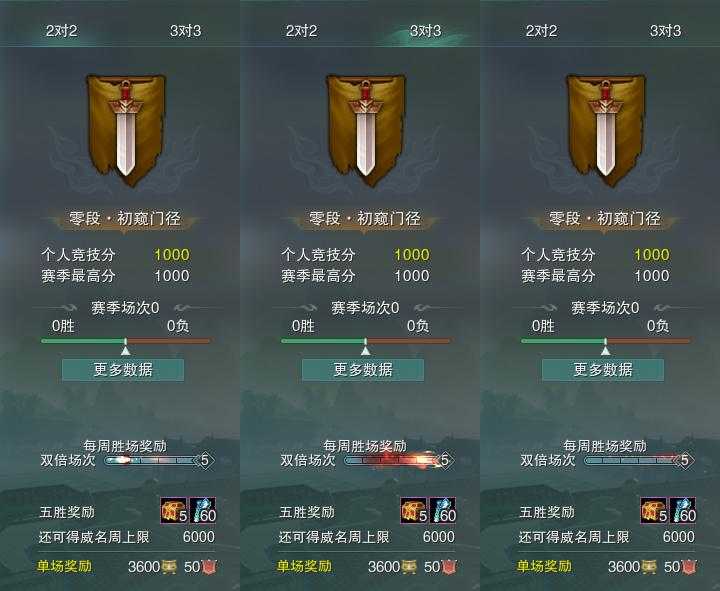Click 零段·初窥门径 rank banner in middle panel
This screenshot has height=591, width=720.
coord(365,219)
